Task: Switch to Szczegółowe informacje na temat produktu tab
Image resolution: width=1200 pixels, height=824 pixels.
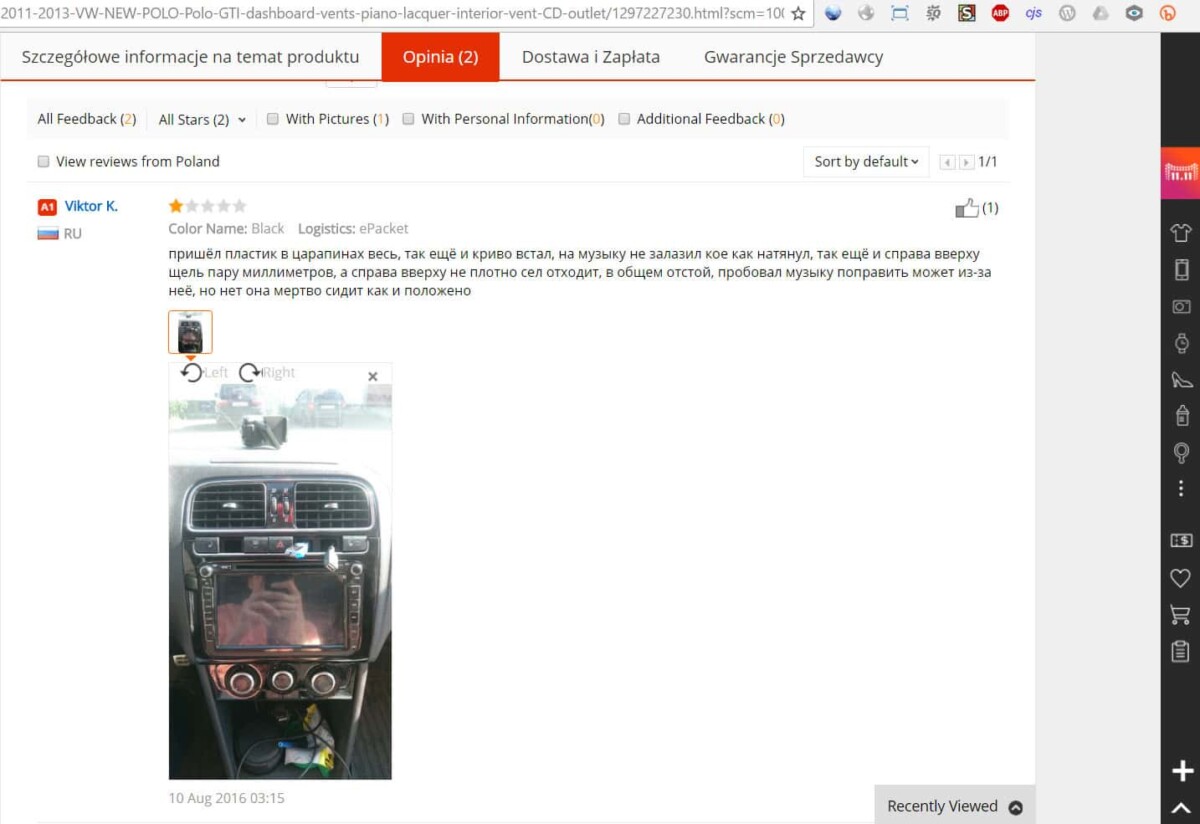Action: [x=190, y=57]
